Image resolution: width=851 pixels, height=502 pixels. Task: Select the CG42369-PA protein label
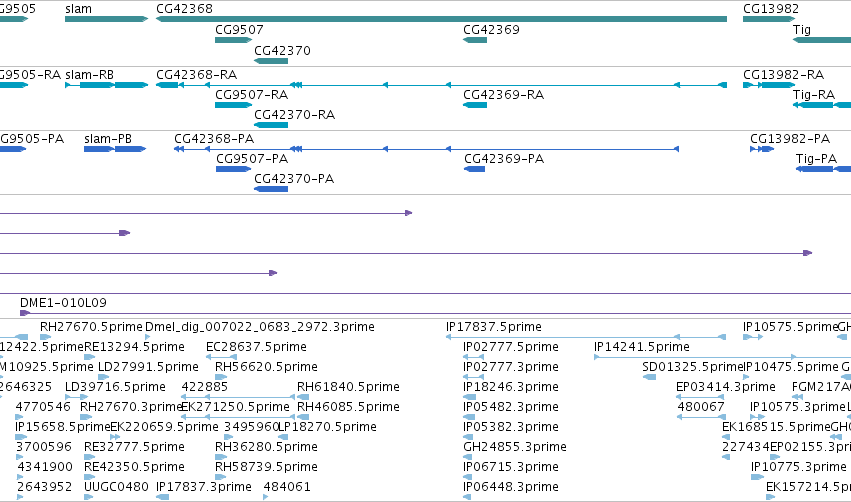point(504,158)
